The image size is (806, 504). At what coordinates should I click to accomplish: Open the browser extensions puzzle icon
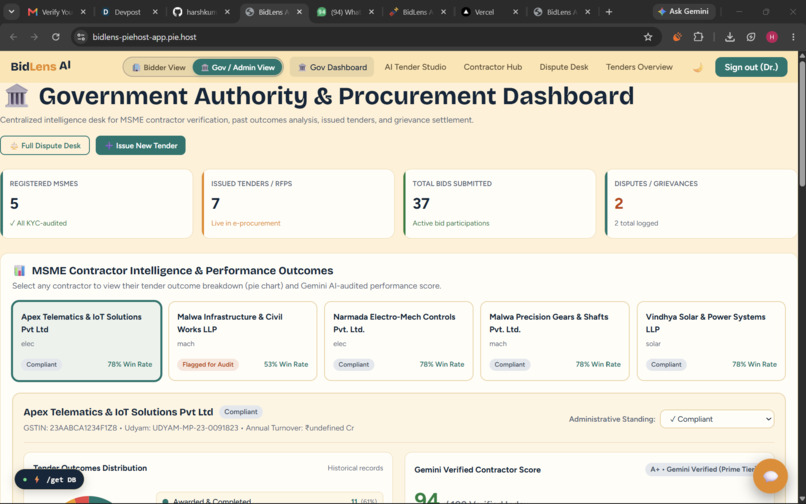click(698, 37)
